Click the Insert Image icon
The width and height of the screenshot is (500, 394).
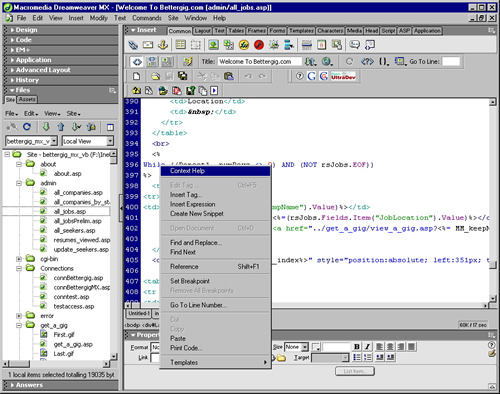pyautogui.click(x=213, y=45)
